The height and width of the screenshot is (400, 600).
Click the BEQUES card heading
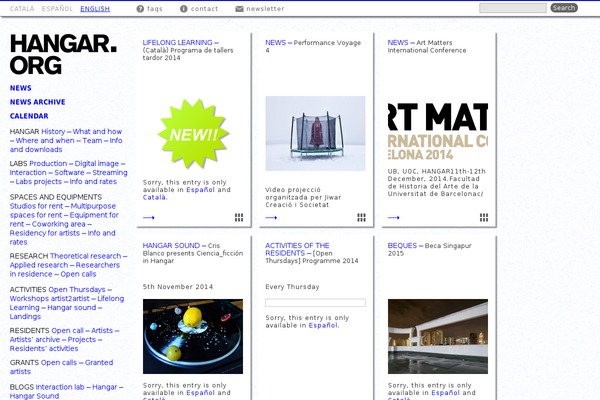coord(402,245)
